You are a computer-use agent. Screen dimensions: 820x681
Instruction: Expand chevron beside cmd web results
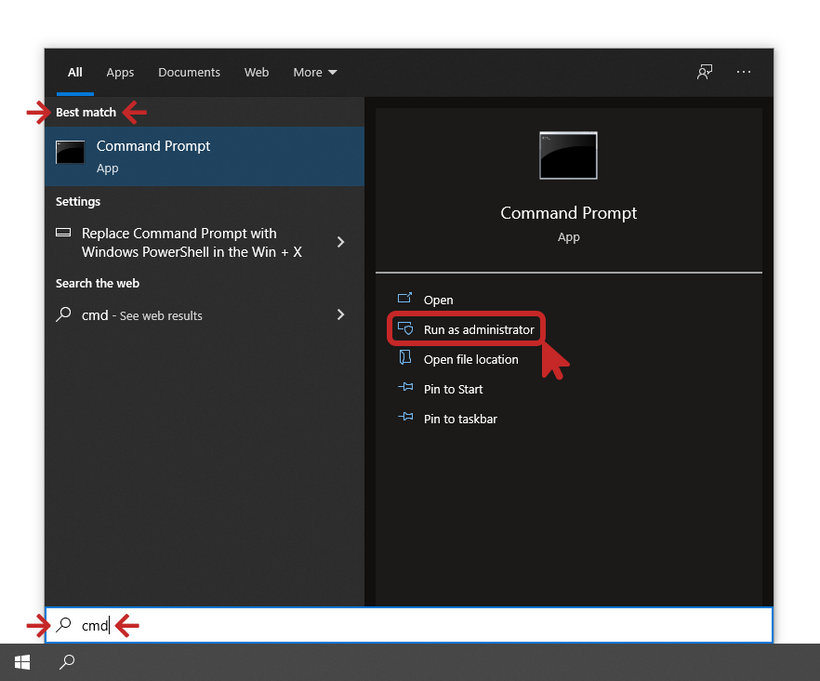click(x=341, y=315)
